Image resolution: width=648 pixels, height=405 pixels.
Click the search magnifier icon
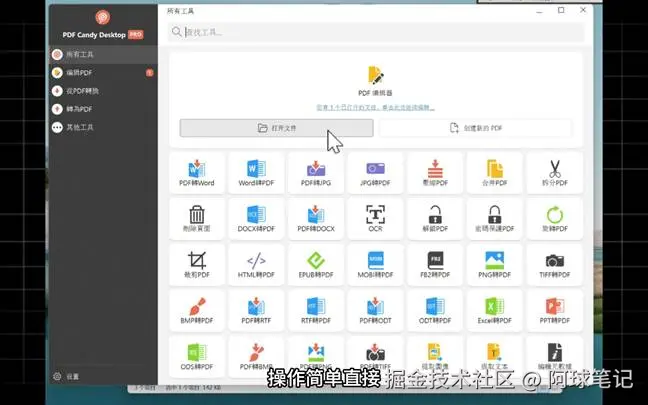click(x=176, y=32)
